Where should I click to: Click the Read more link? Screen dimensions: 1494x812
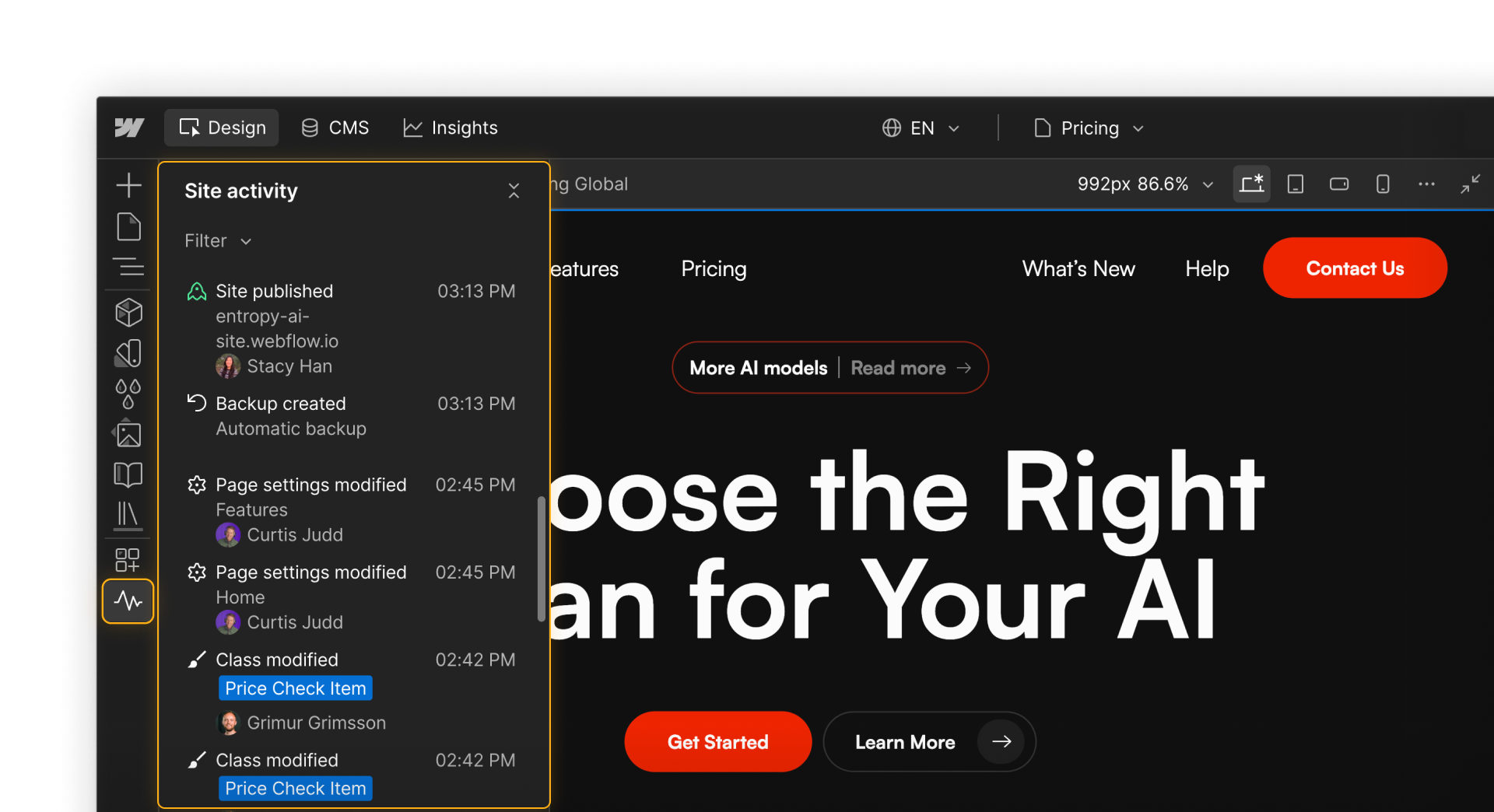pyautogui.click(x=910, y=368)
